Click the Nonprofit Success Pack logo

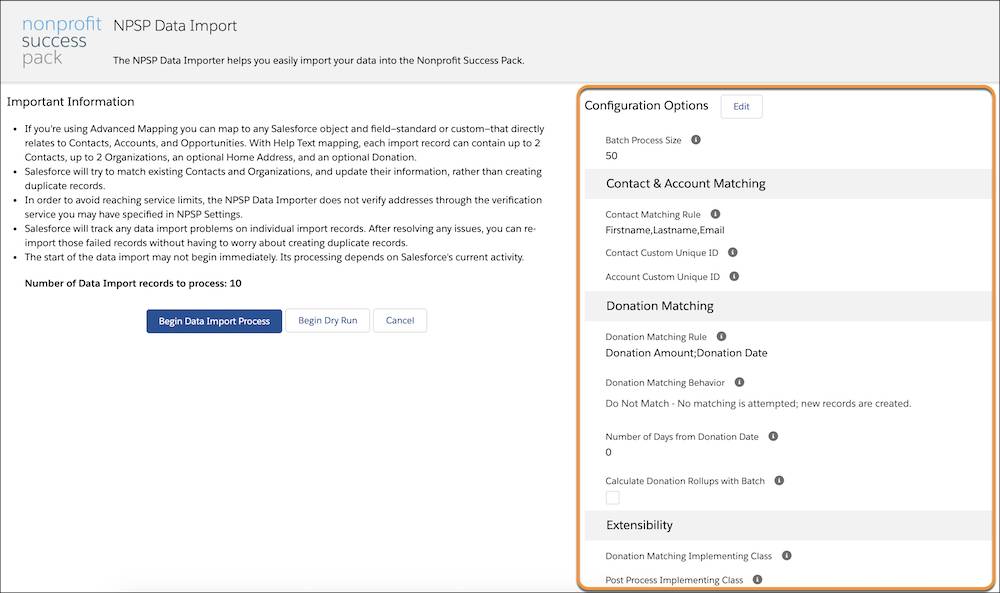61,41
